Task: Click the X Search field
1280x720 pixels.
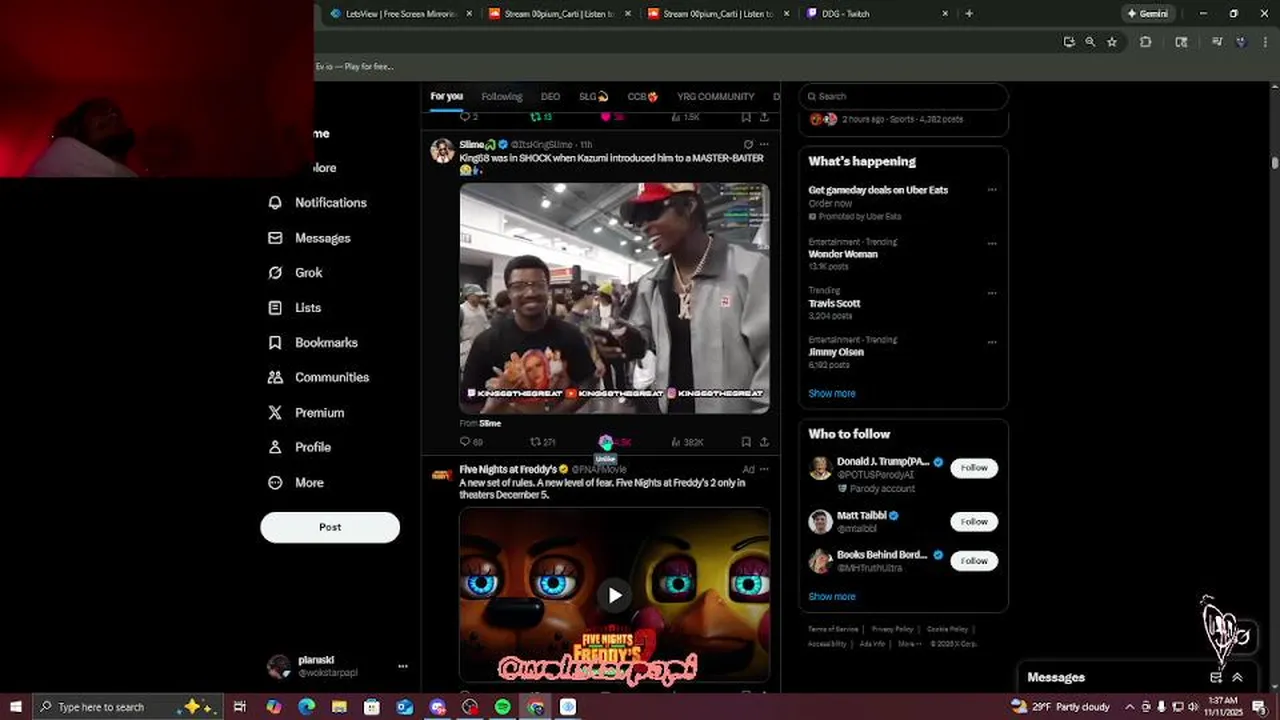Action: coord(904,96)
